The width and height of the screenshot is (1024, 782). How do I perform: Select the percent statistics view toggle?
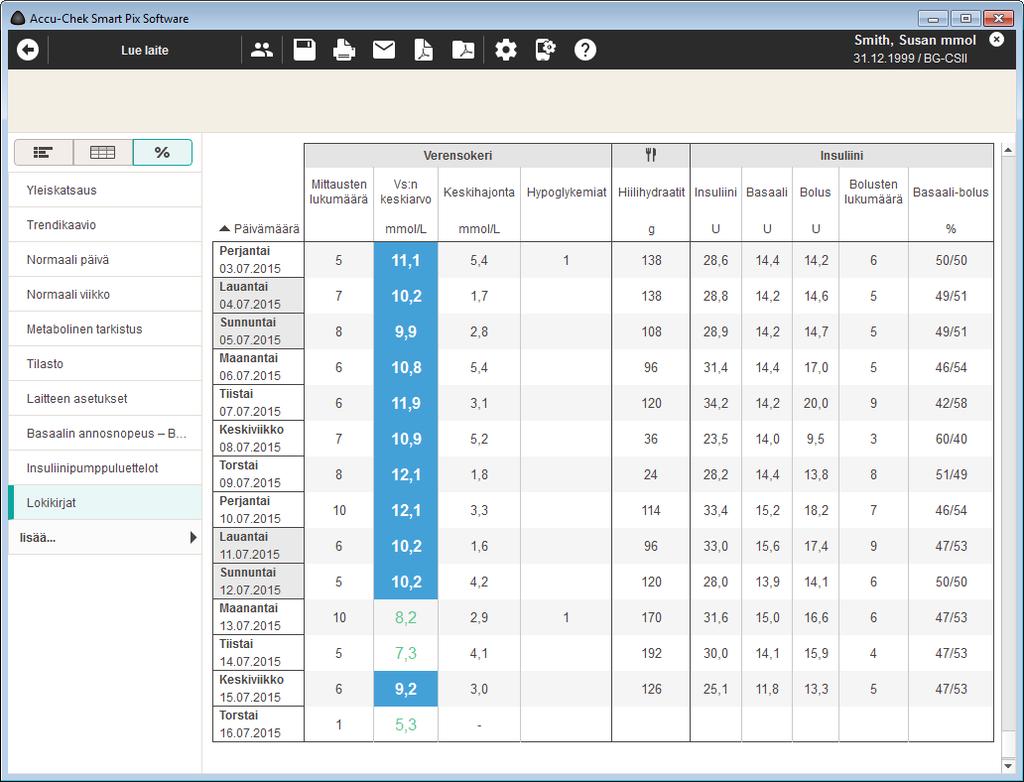[162, 152]
